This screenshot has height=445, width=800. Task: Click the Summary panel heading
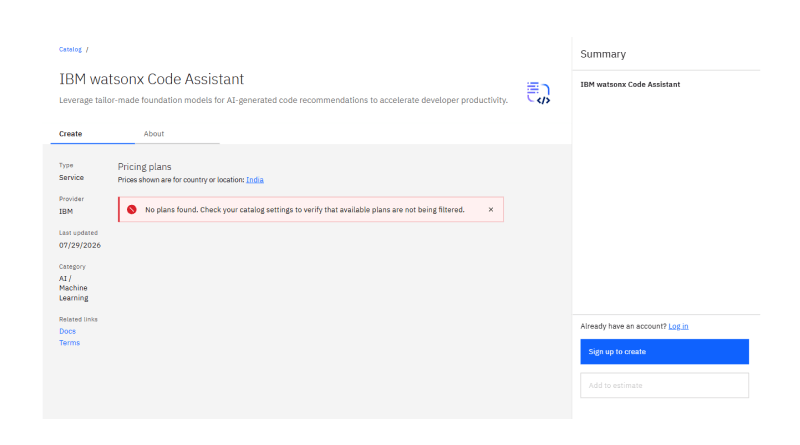[x=603, y=54]
